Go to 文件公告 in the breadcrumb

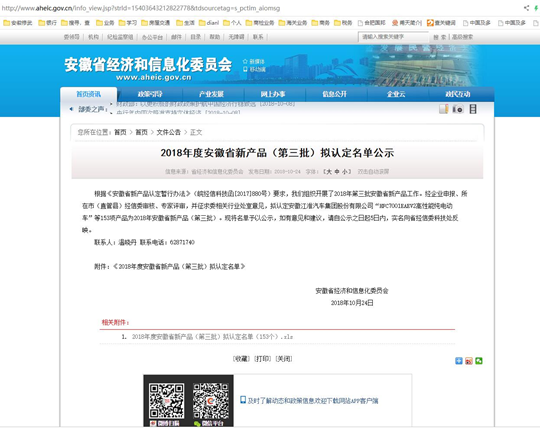tap(168, 132)
